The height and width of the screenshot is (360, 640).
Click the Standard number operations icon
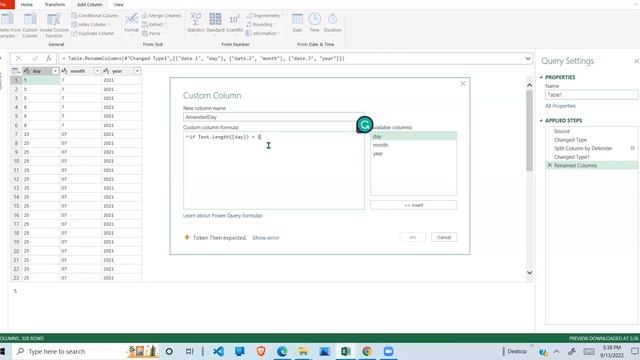pyautogui.click(x=215, y=23)
